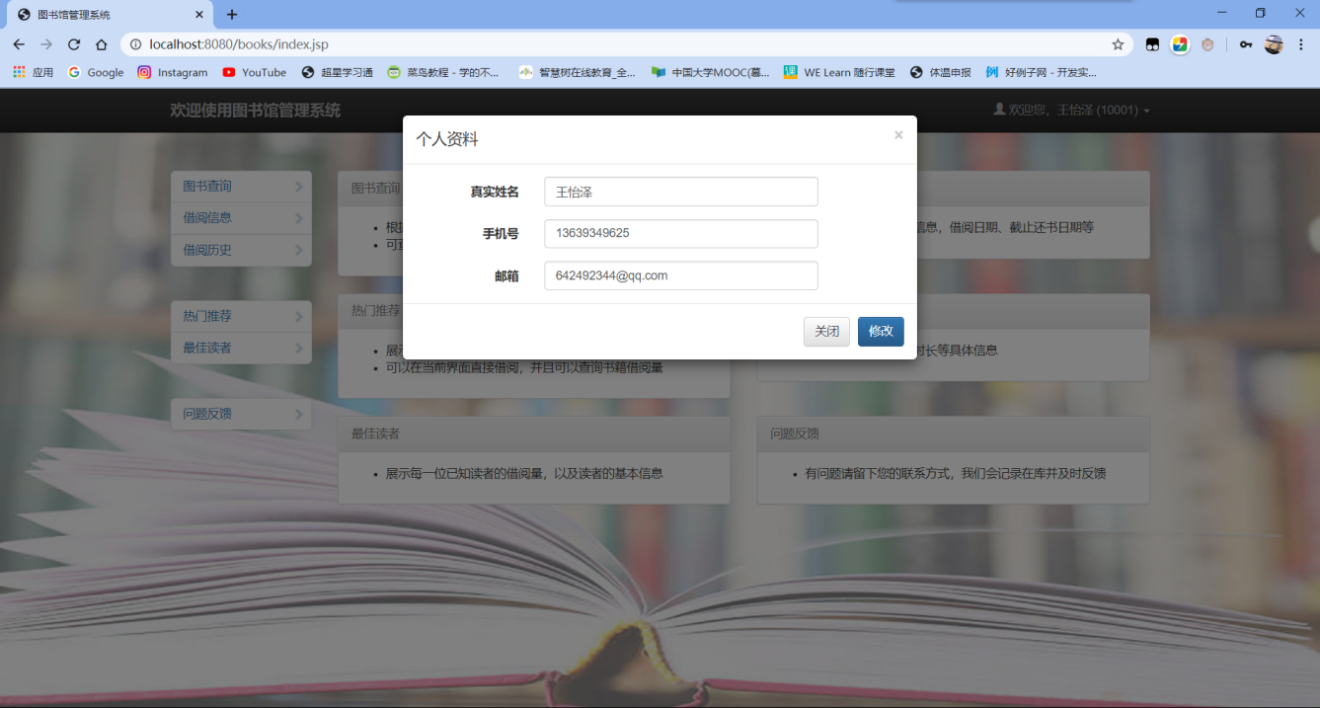
Task: Go back with the browser back arrow
Action: coord(19,44)
